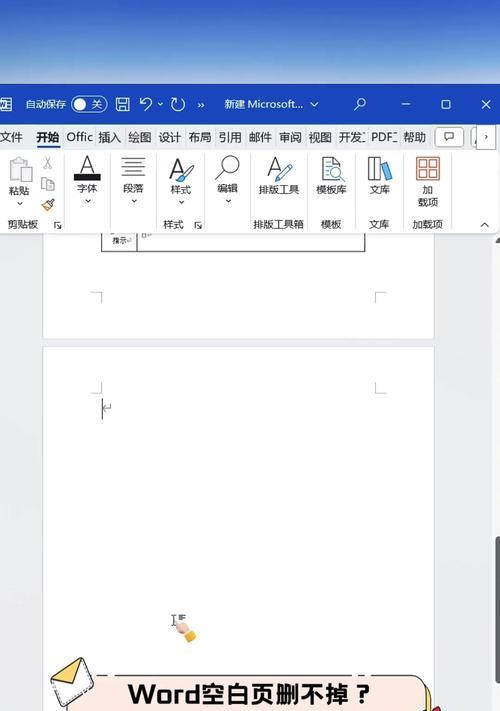Click the Save disk icon

click(122, 104)
